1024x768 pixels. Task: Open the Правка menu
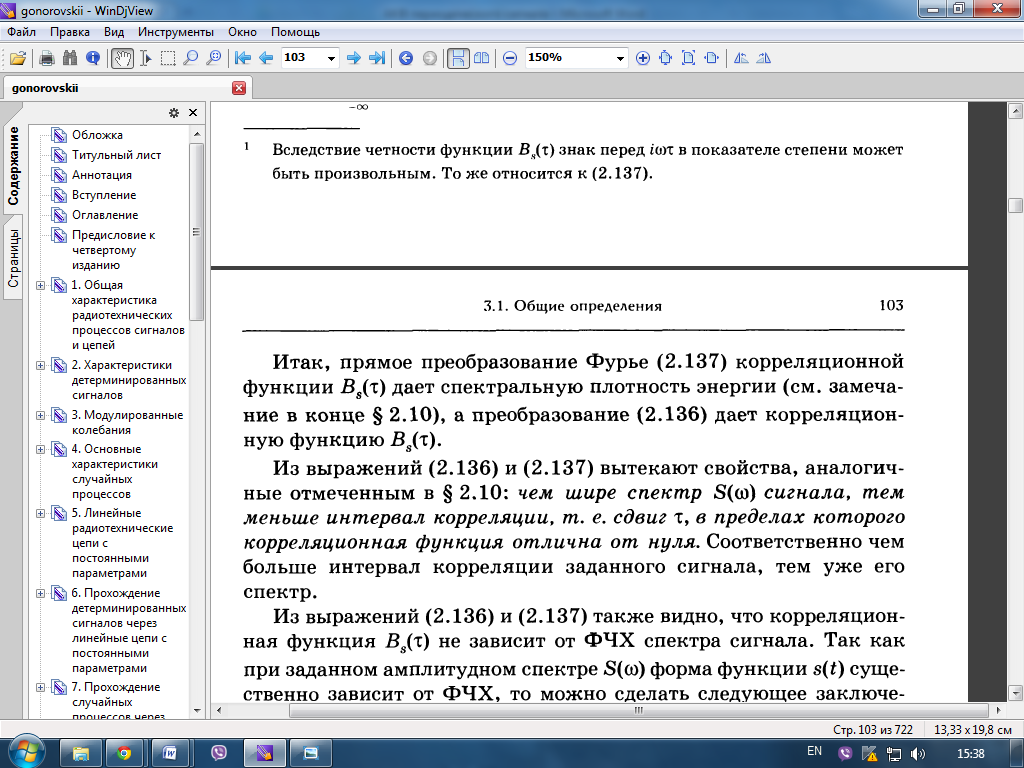click(x=70, y=32)
